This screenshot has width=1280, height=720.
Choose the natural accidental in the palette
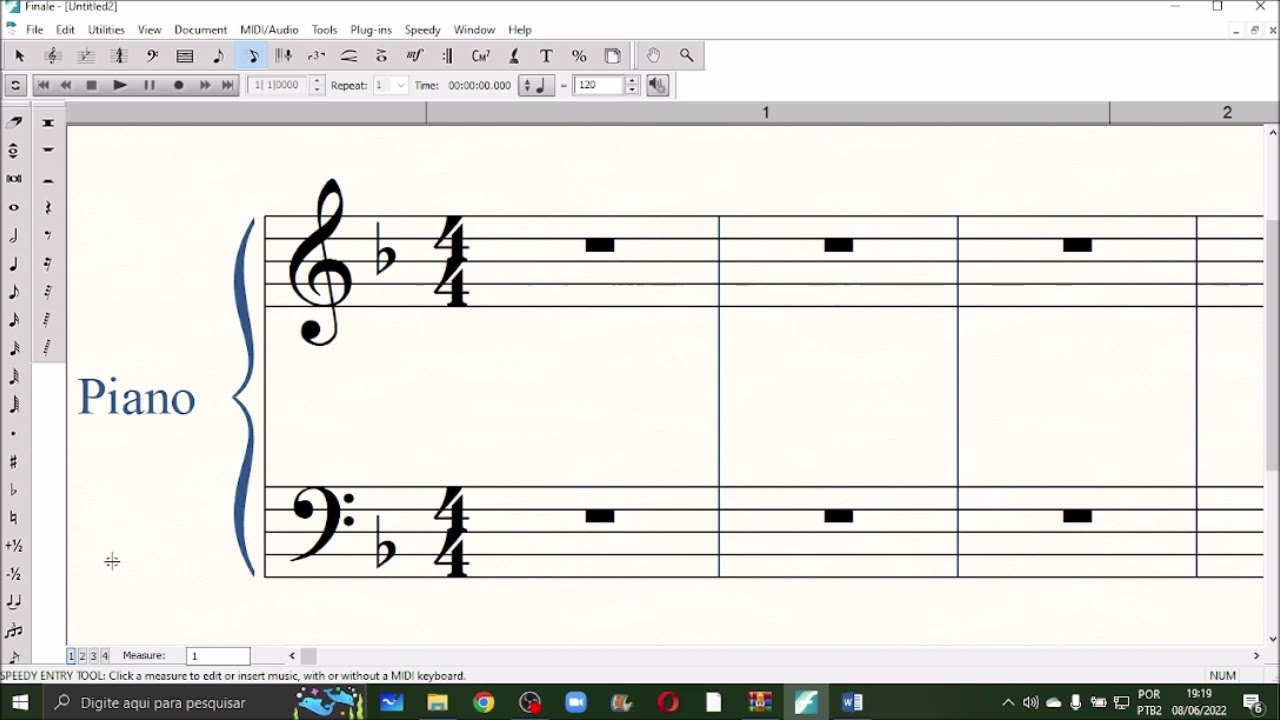click(14, 517)
